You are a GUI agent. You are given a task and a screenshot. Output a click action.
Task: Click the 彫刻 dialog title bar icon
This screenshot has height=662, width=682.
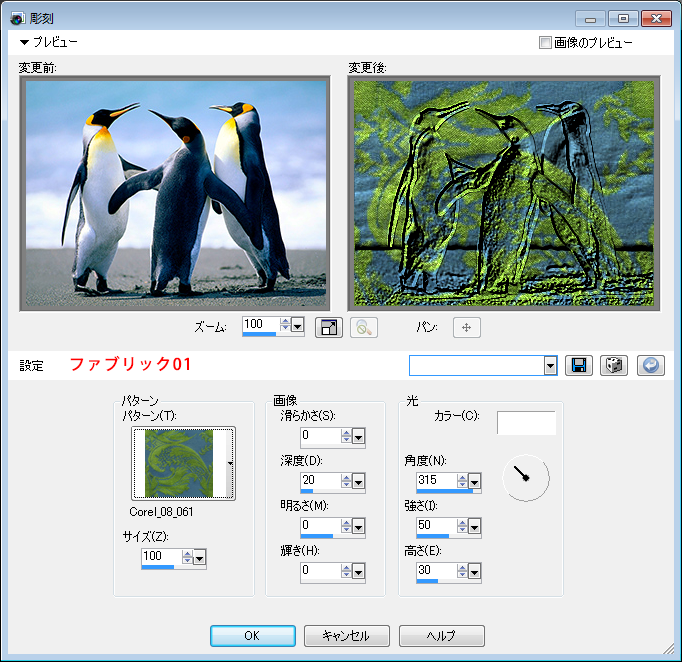(16, 18)
